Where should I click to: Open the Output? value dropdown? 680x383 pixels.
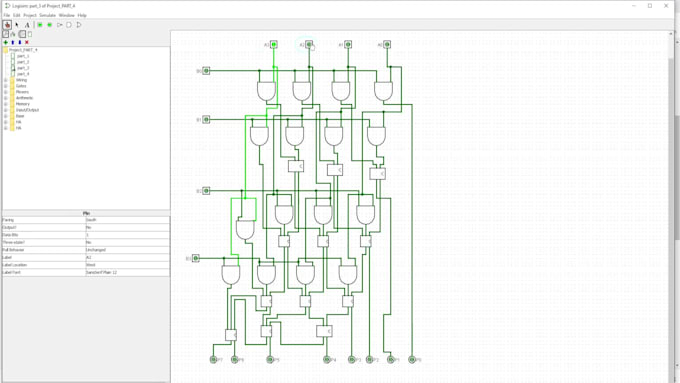tap(127, 227)
